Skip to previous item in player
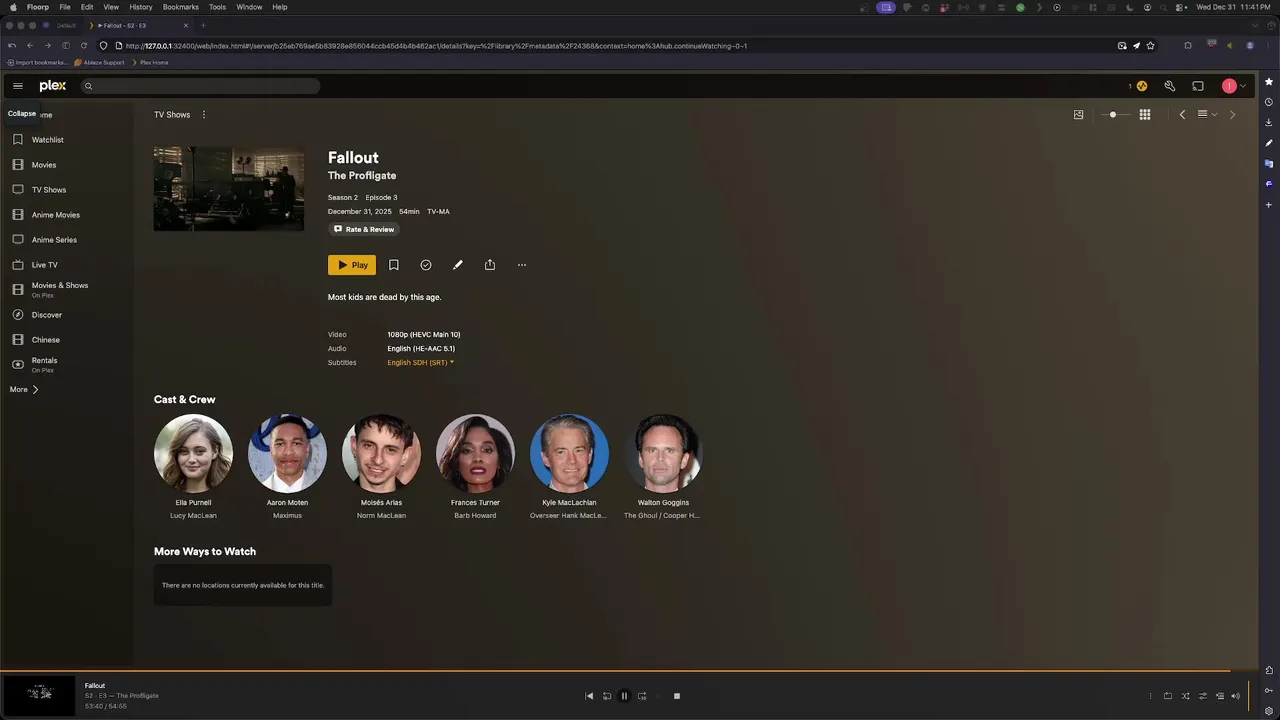Viewport: 1280px width, 720px height. [589, 696]
